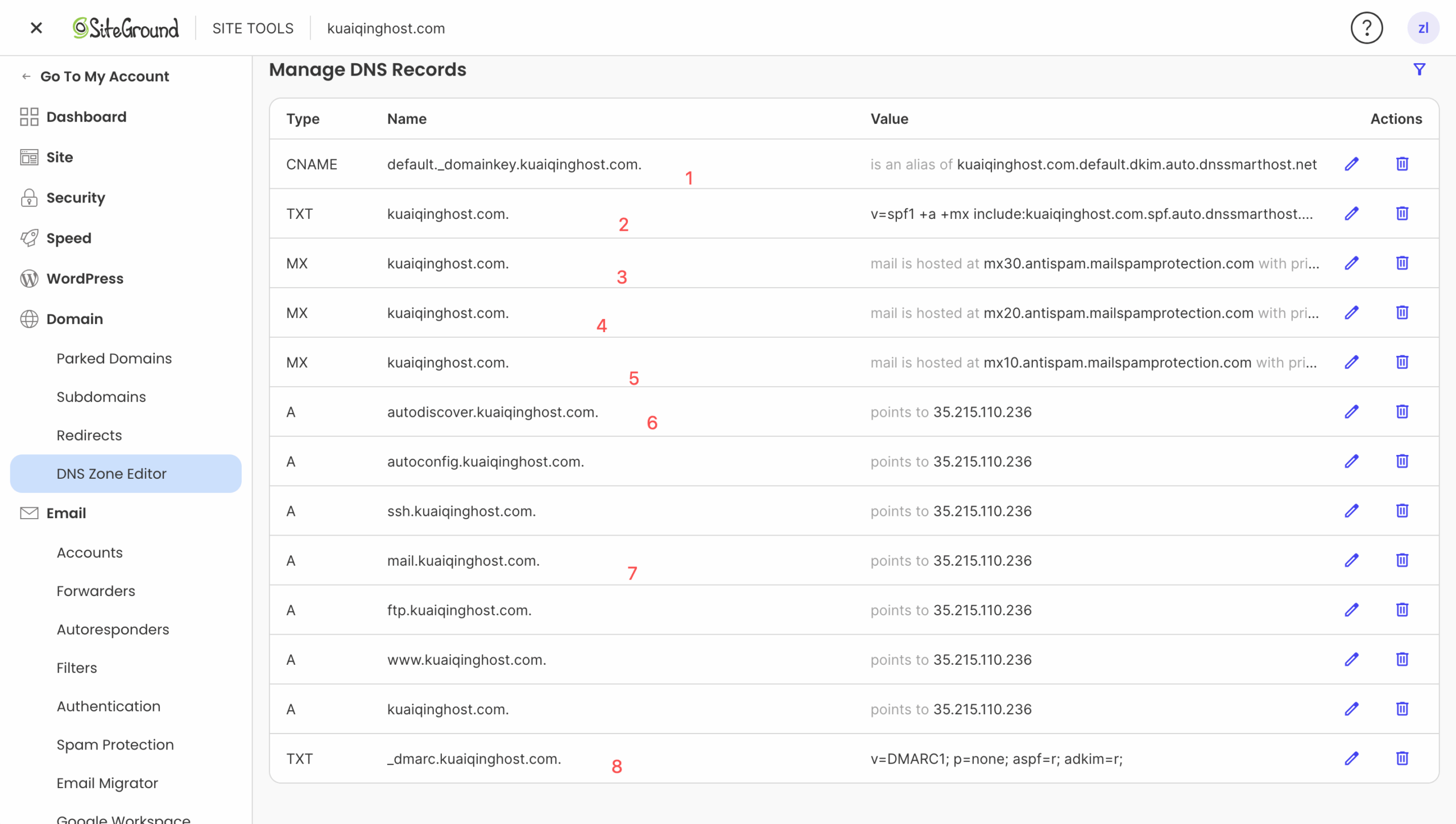Go To My Account link

[104, 76]
